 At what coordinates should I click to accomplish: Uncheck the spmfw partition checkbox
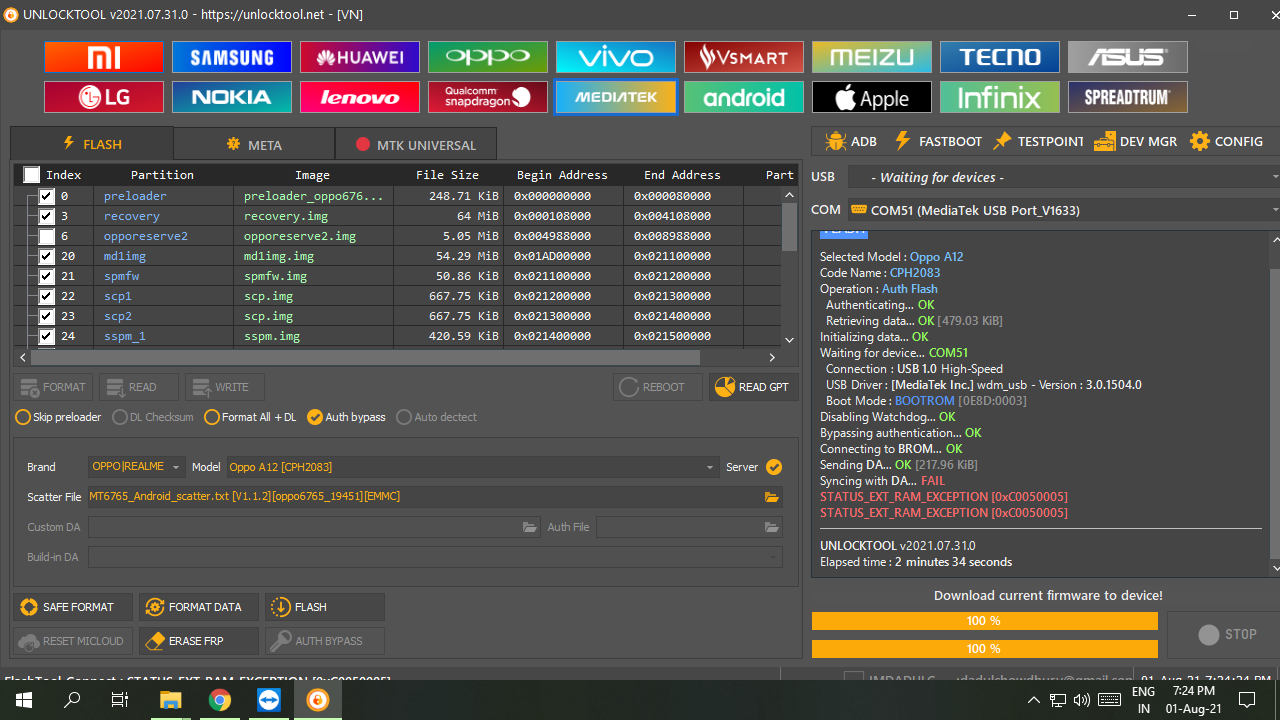coord(47,276)
